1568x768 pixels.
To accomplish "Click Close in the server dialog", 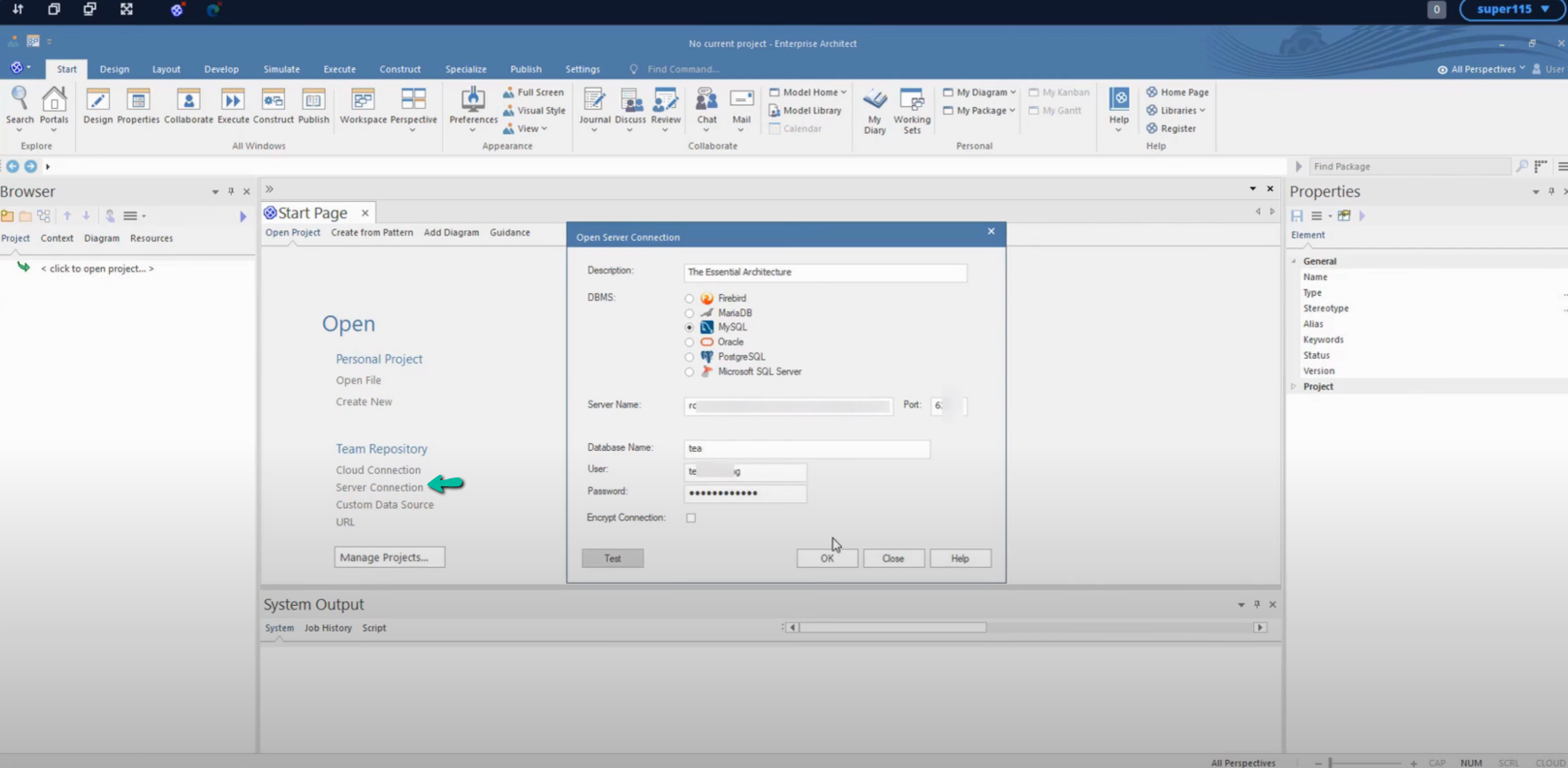I will 893,558.
